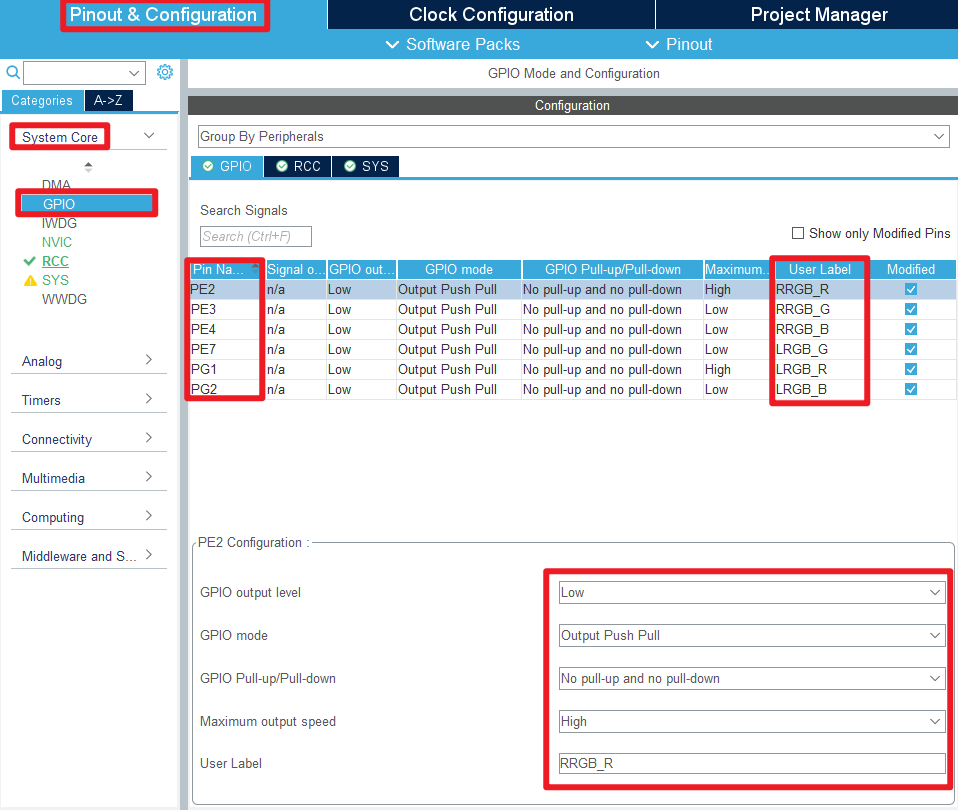Expand the Multimedia category
The height and width of the screenshot is (810, 958).
tap(148, 477)
